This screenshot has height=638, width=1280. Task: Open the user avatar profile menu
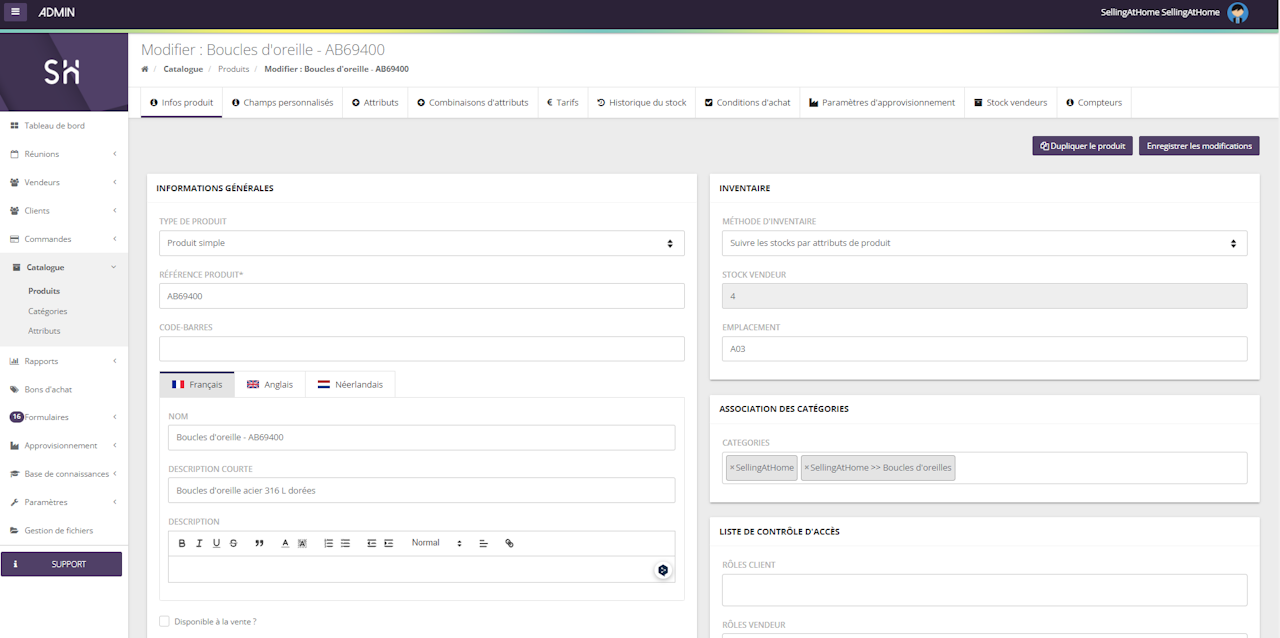tap(1237, 13)
